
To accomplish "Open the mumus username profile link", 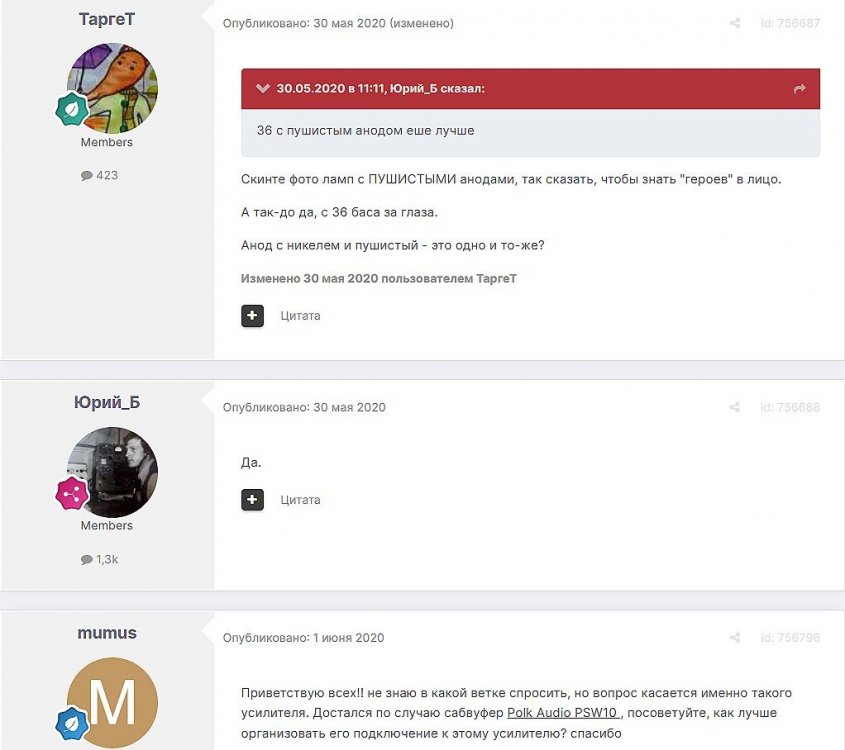I will pyautogui.click(x=107, y=633).
